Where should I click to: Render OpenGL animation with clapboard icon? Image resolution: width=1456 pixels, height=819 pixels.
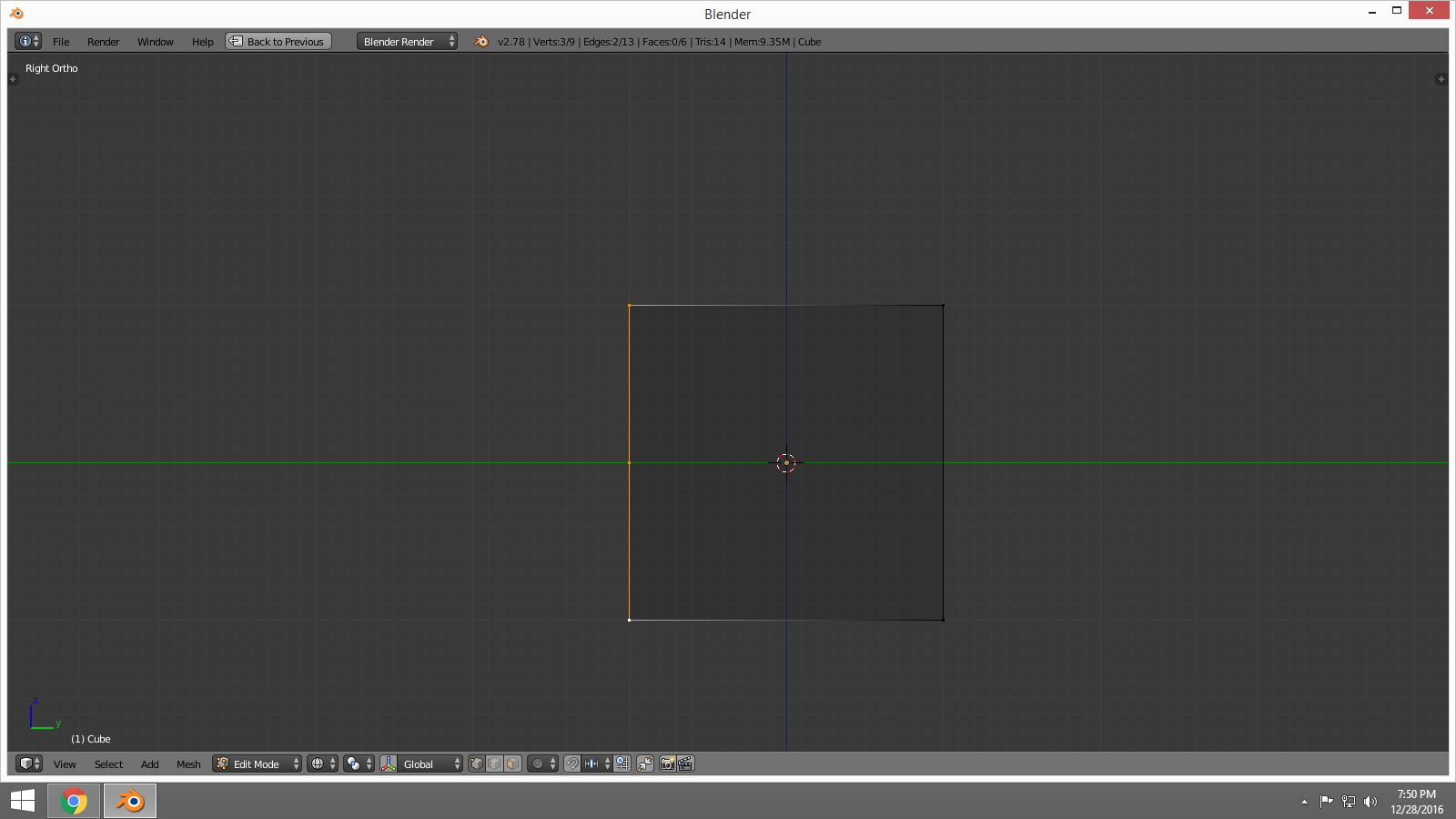click(x=685, y=763)
